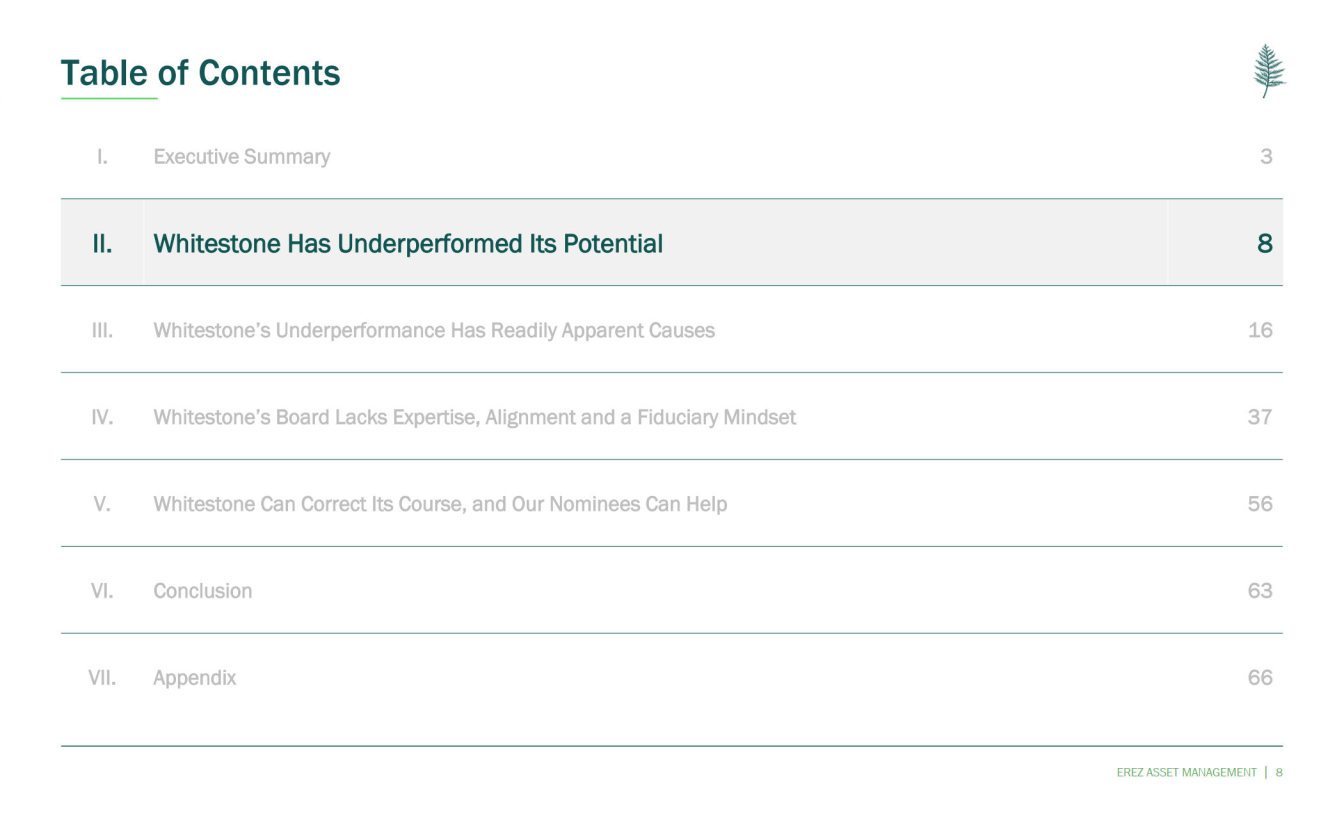
Task: Navigate to the Appendix section
Action: (194, 678)
